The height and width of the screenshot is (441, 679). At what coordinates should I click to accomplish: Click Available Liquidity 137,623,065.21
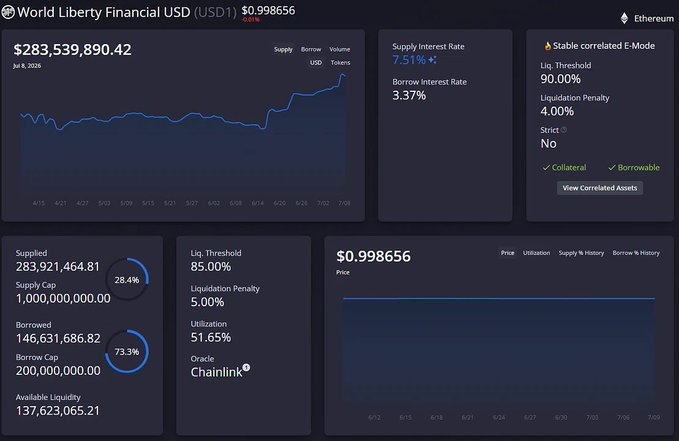(58, 411)
